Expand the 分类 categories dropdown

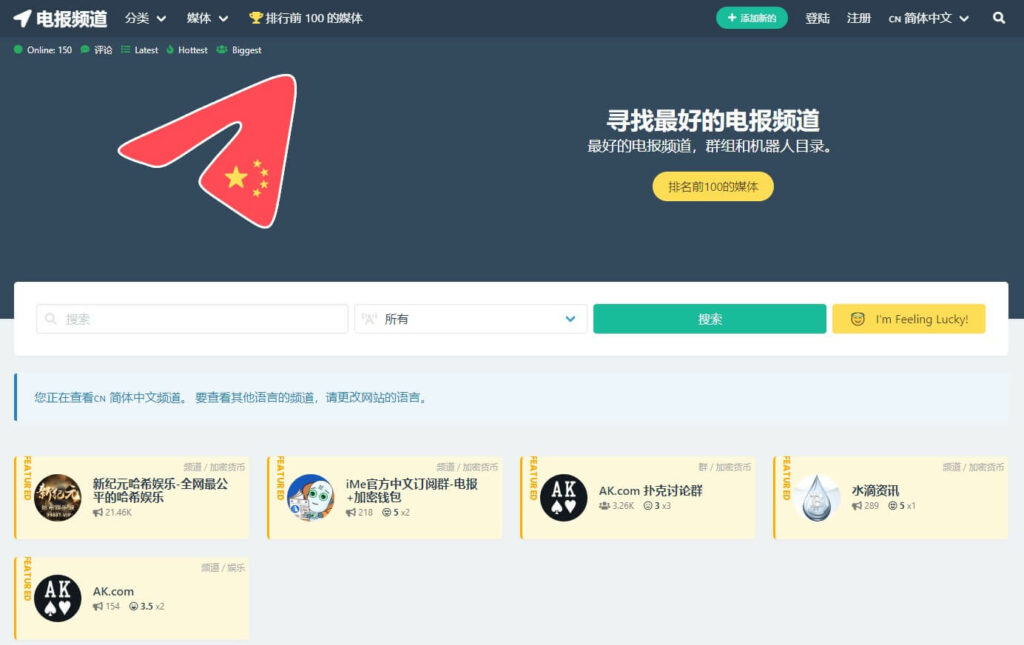coord(145,18)
